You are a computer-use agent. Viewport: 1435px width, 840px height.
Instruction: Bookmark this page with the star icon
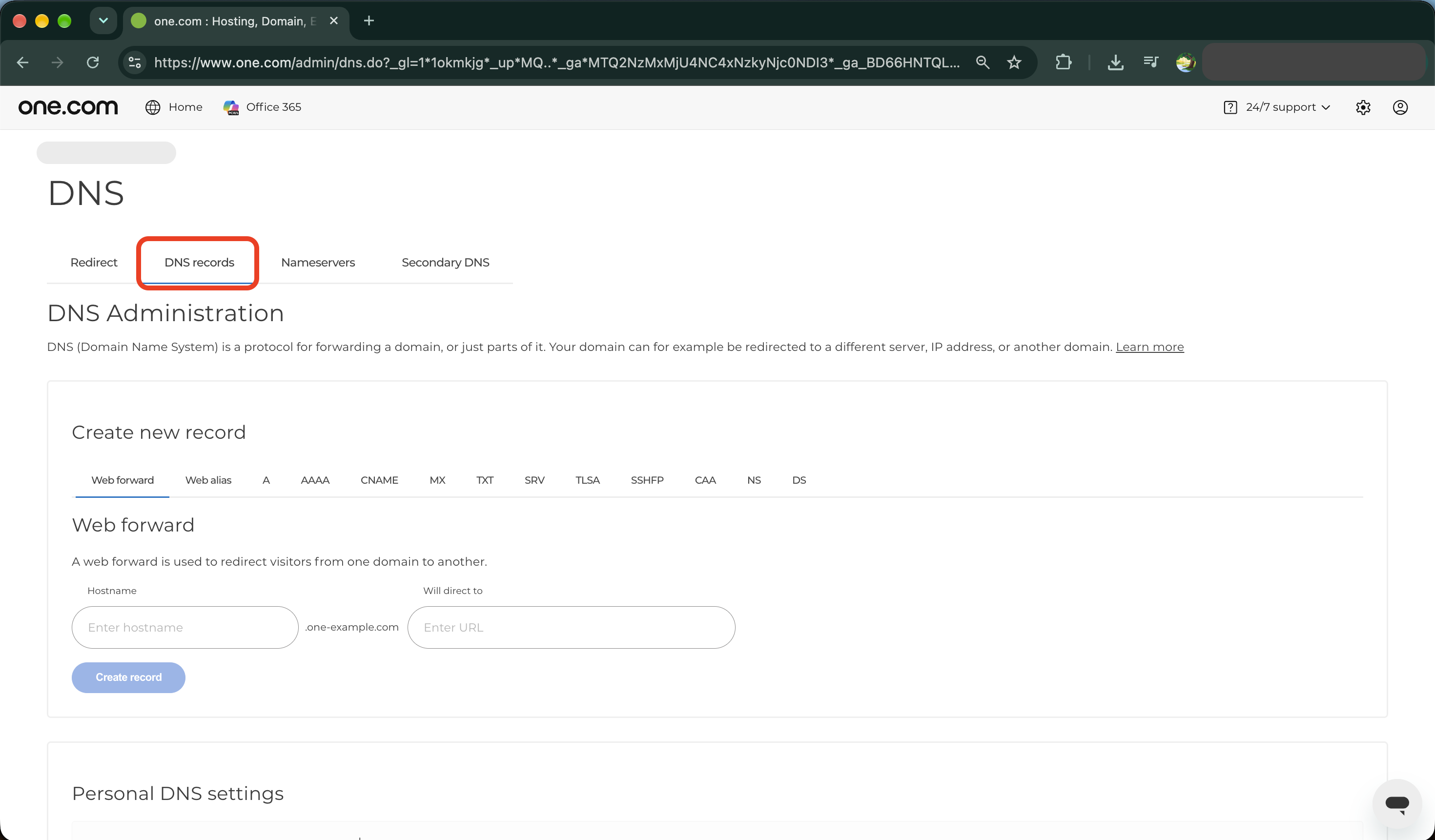(x=1014, y=62)
